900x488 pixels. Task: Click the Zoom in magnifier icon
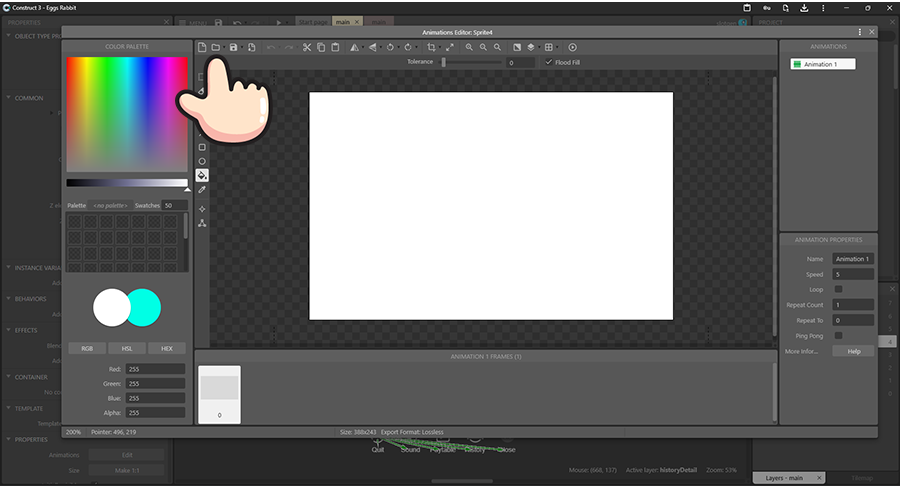[x=469, y=47]
